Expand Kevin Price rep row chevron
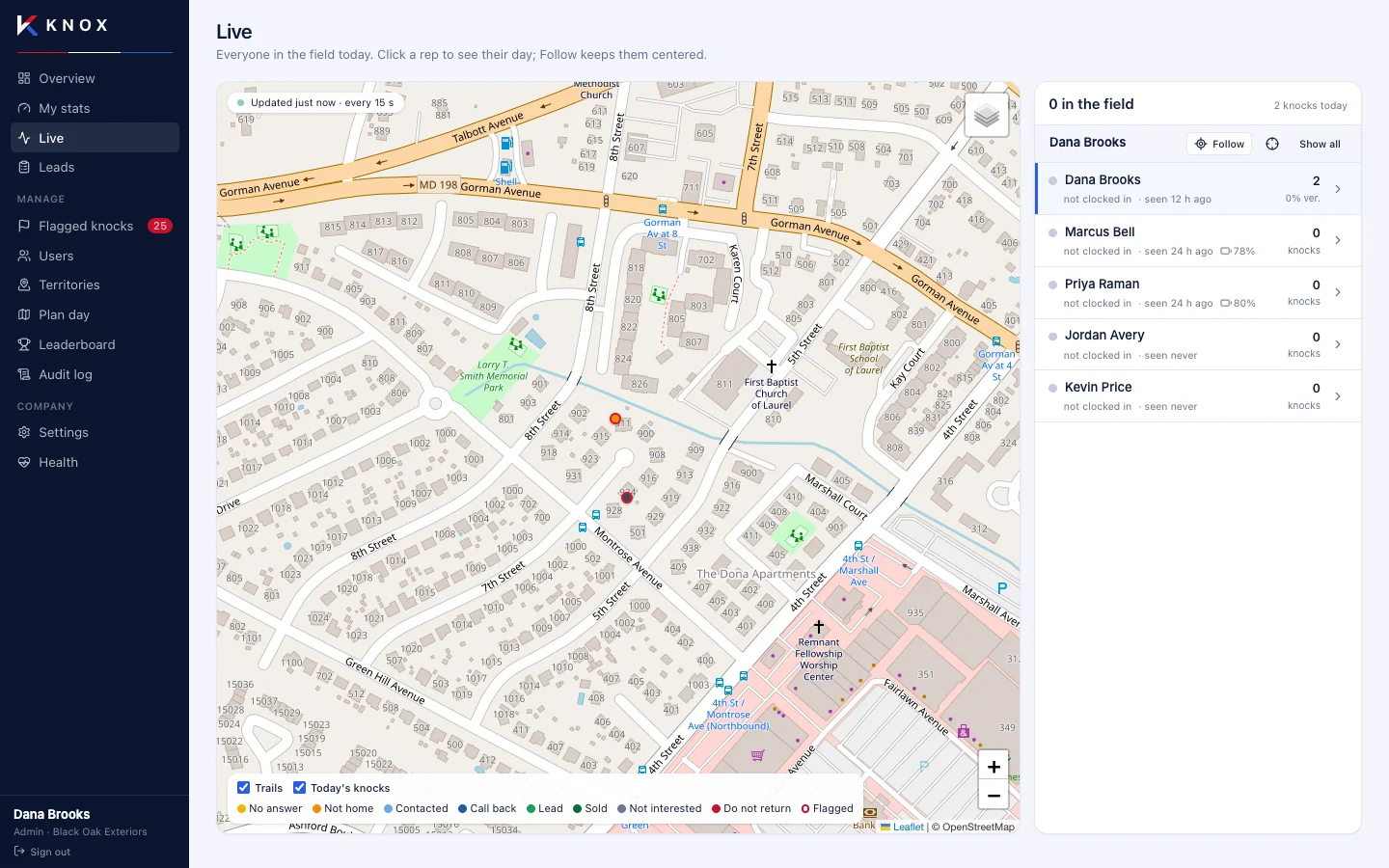1389x868 pixels. 1338,396
